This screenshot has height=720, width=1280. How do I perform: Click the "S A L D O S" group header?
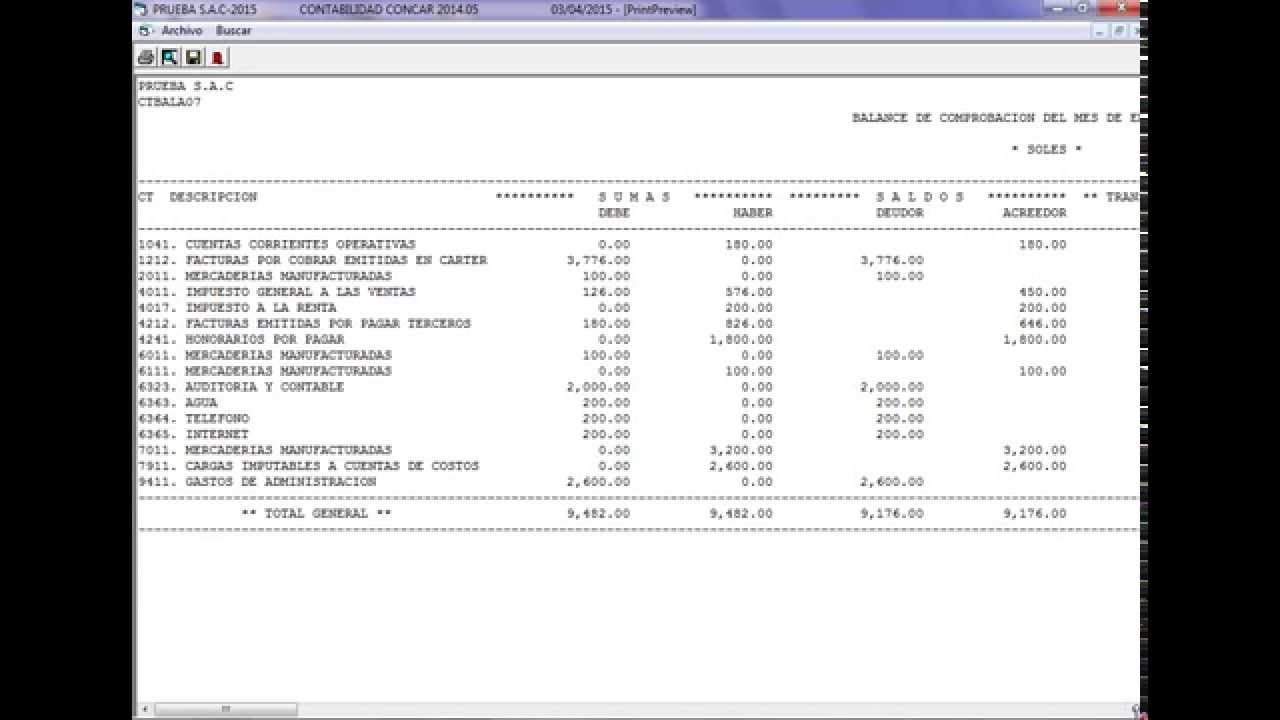[x=920, y=197]
